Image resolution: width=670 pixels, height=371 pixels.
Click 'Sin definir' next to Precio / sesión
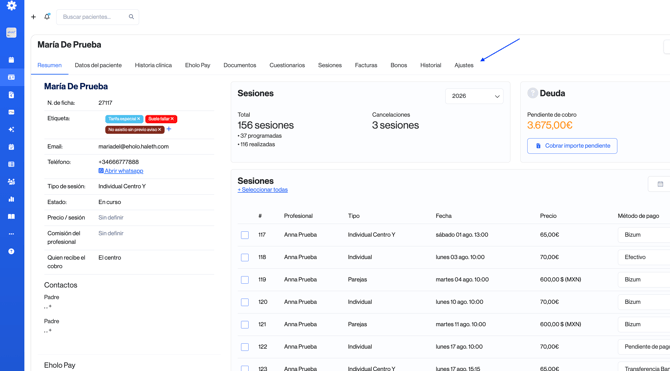(x=111, y=218)
